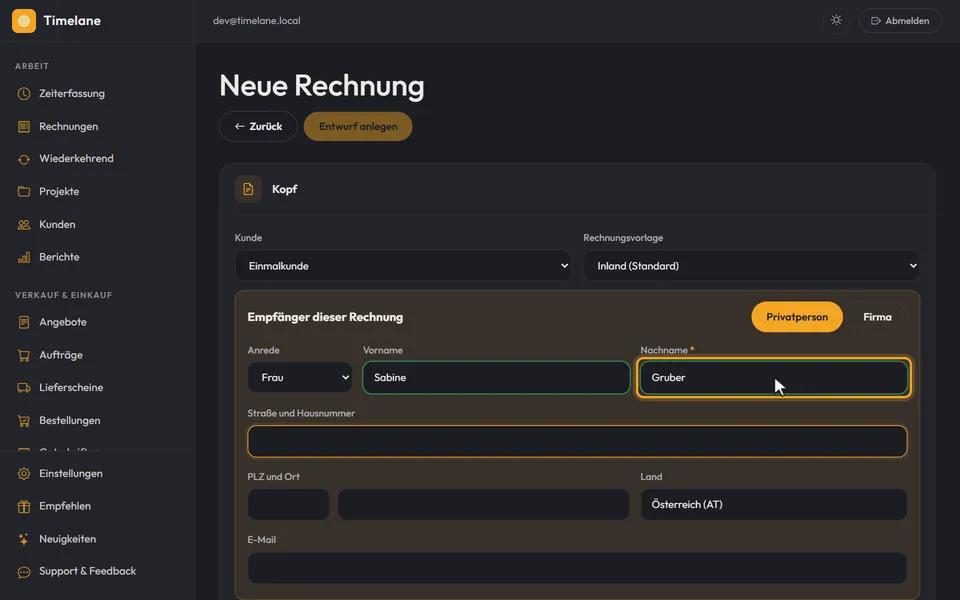Open the Anrede dropdown
Image resolution: width=960 pixels, height=600 pixels.
[300, 377]
